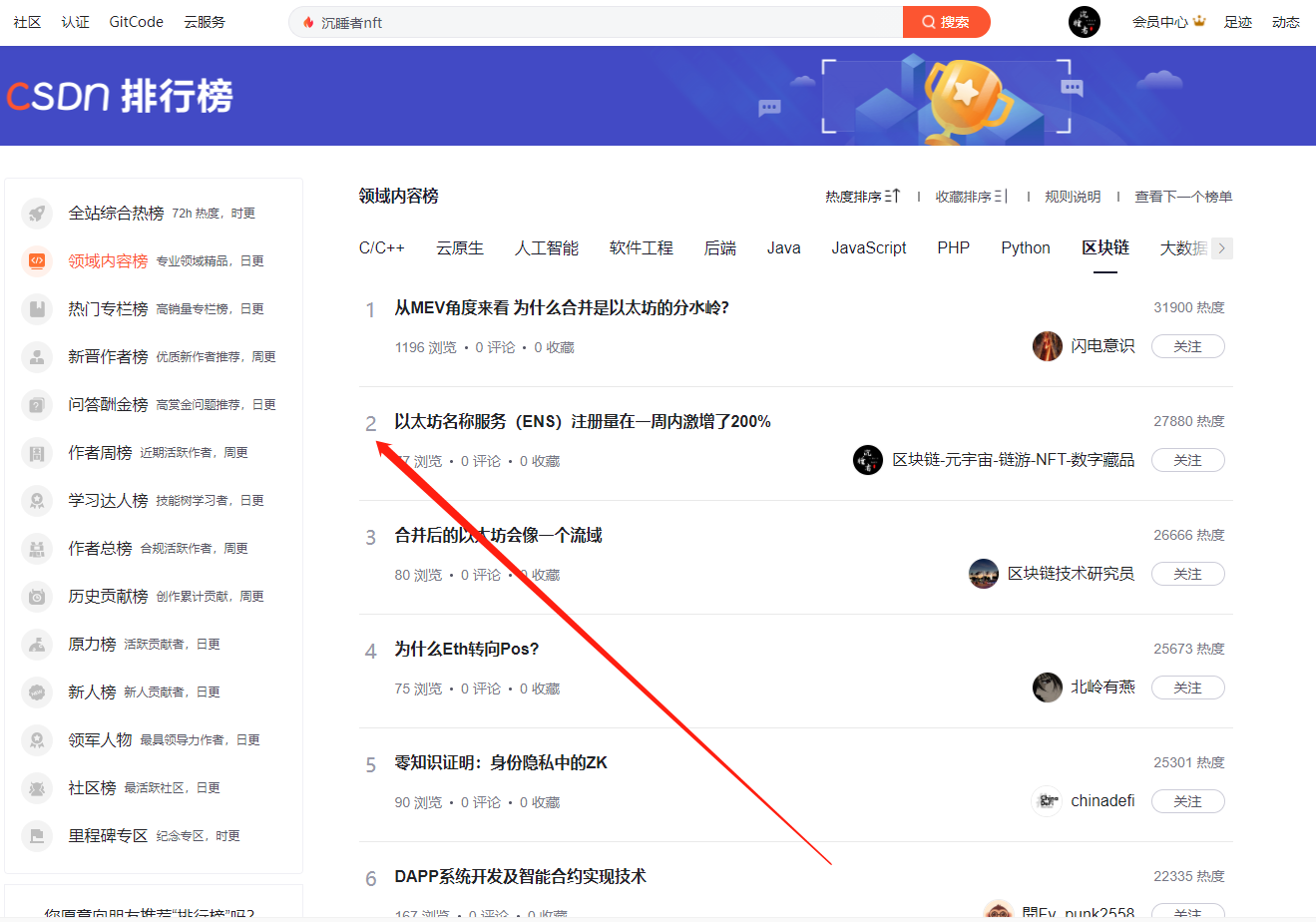Viewport: 1316px width, 922px height.
Task: Open article DAPP系统开发及智能合约实现技术
Action: click(x=521, y=876)
